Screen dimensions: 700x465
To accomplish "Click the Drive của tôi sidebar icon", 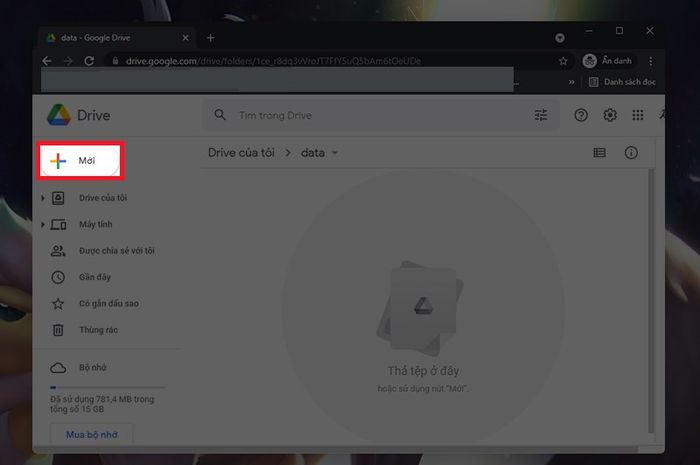I will pos(58,198).
